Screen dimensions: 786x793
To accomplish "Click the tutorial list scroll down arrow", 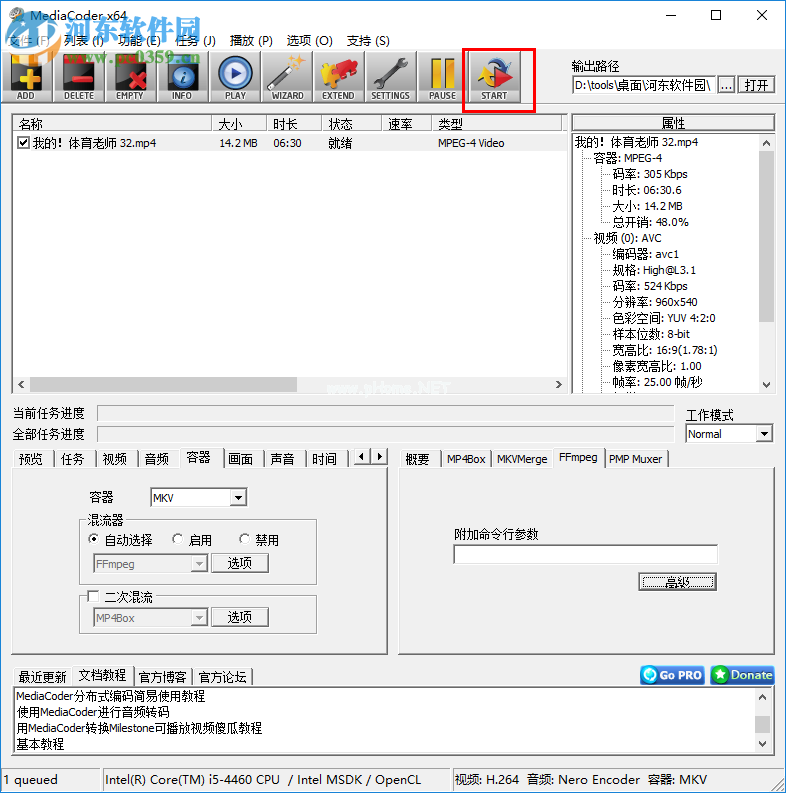I will click(x=763, y=743).
